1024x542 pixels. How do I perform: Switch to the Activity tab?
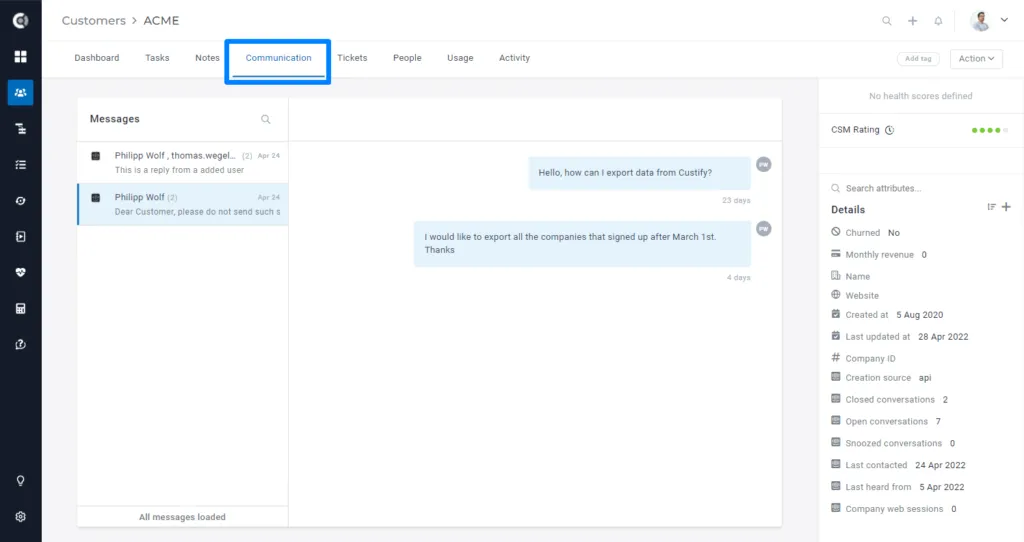coord(514,57)
